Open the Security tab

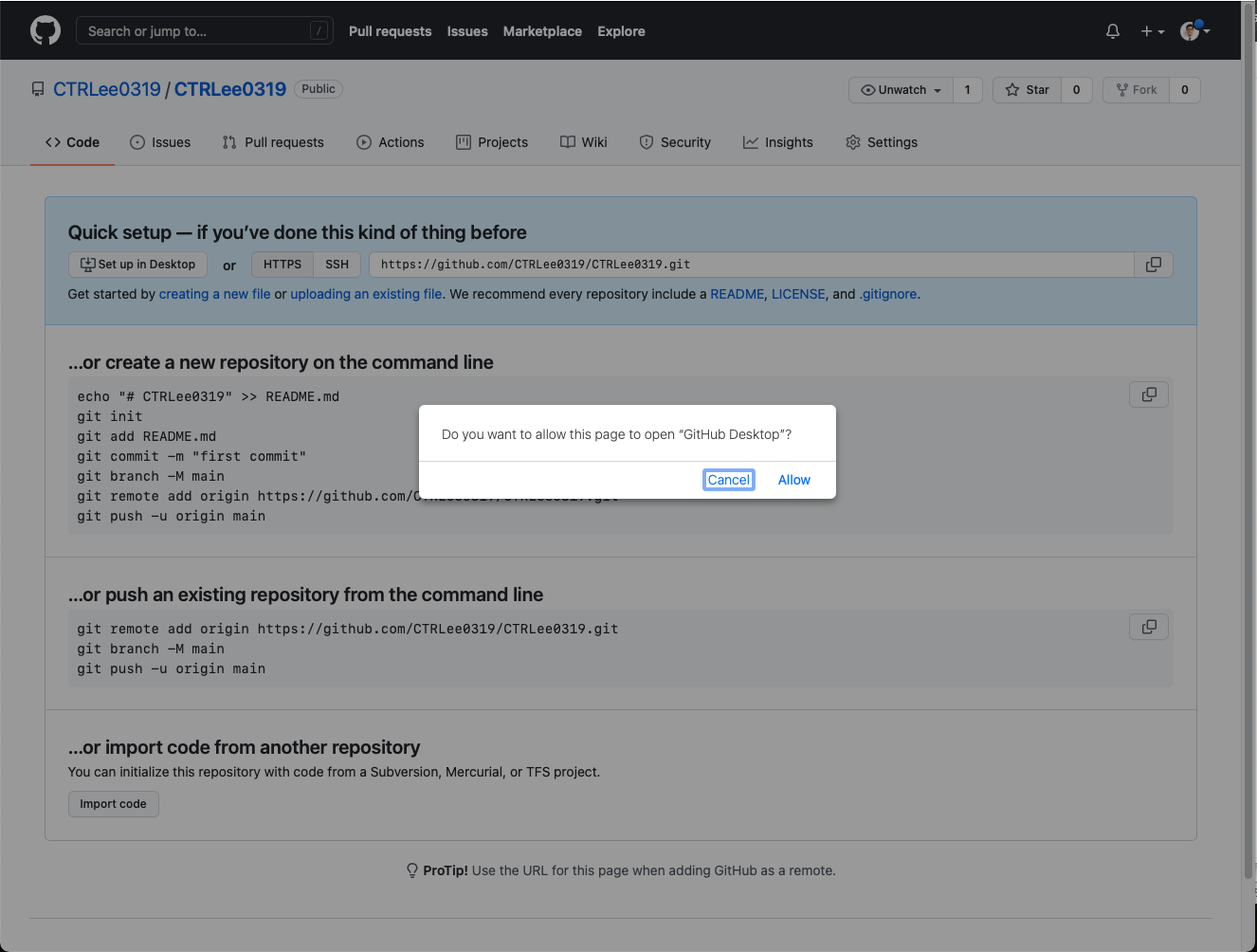tap(675, 142)
